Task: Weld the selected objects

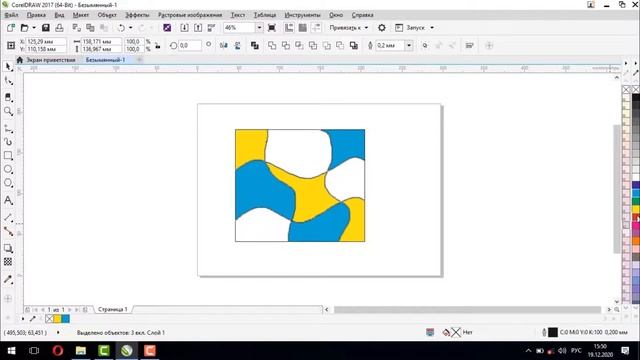Action: click(x=272, y=46)
